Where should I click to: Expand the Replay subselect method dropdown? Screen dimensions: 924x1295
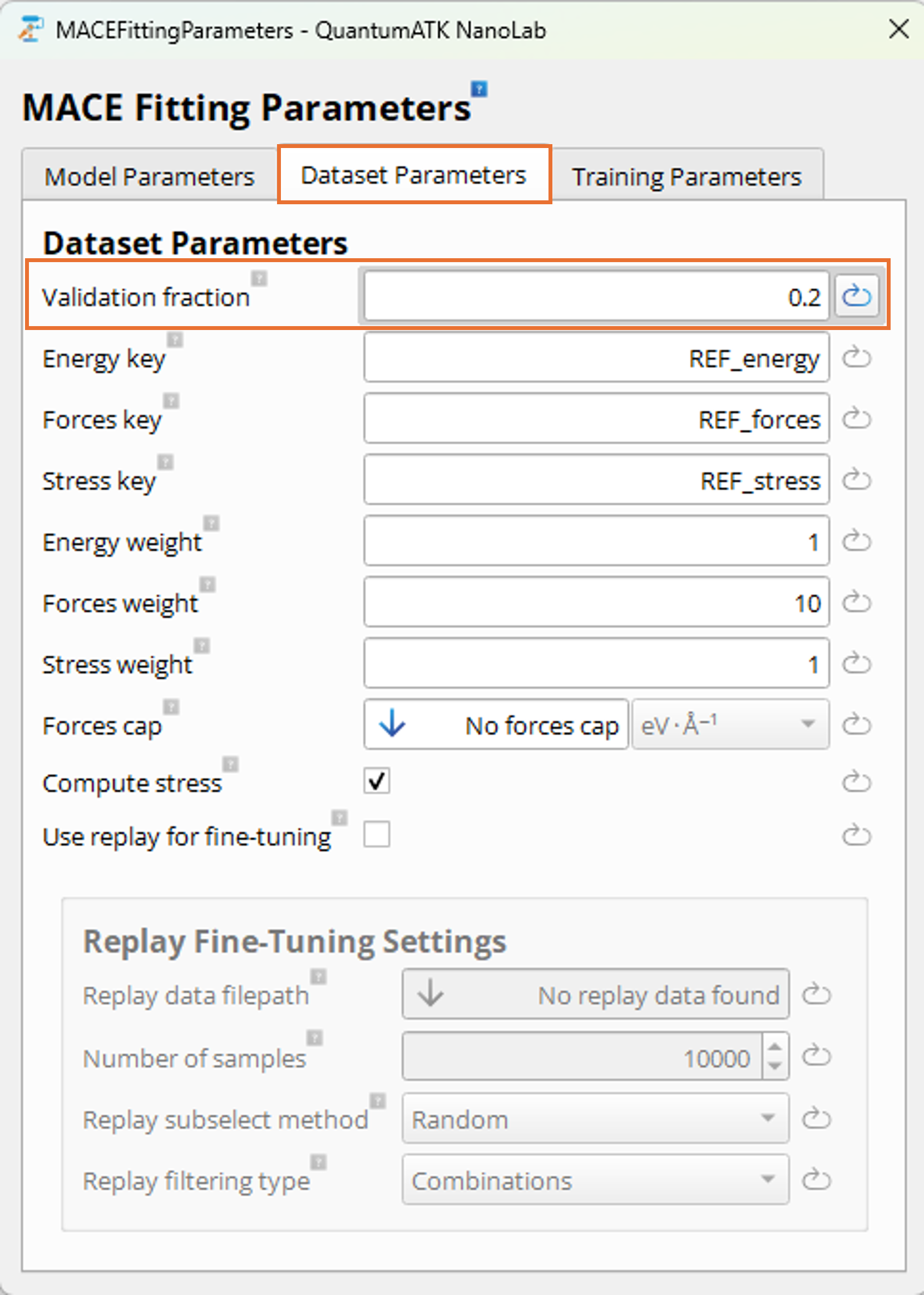[x=595, y=1119]
